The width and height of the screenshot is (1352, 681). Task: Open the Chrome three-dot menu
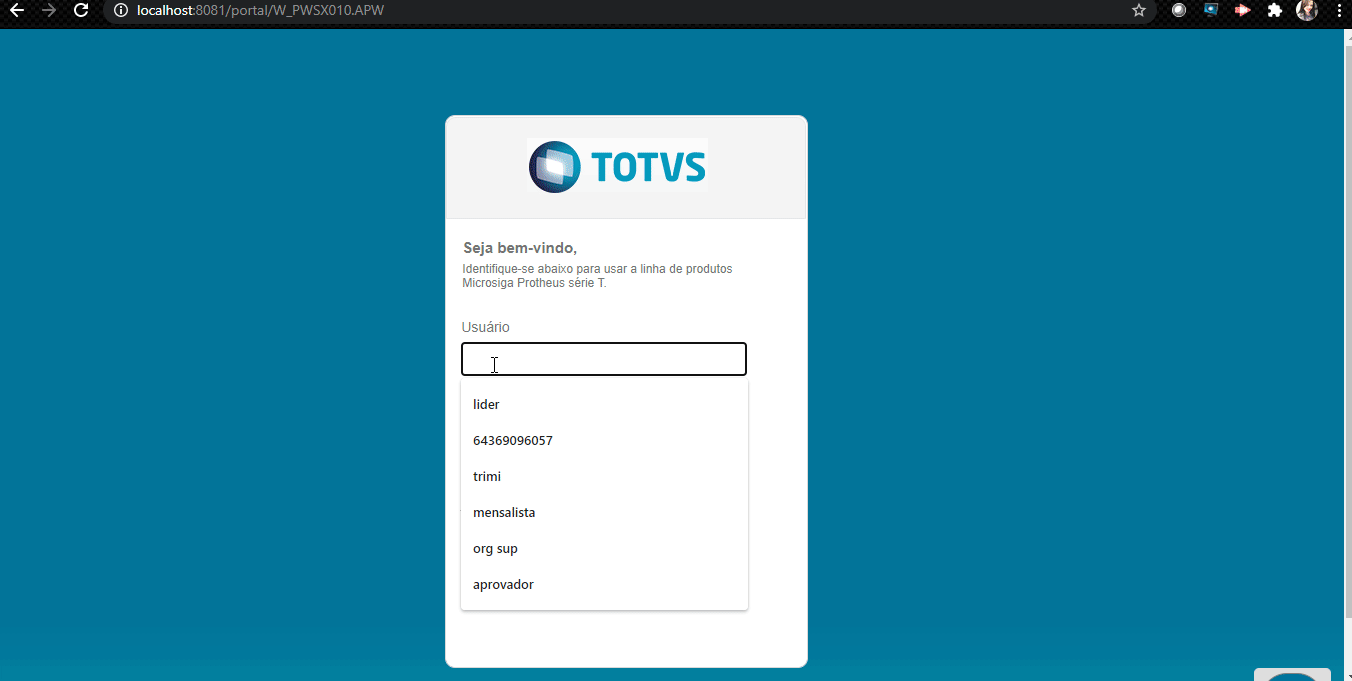click(x=1338, y=10)
